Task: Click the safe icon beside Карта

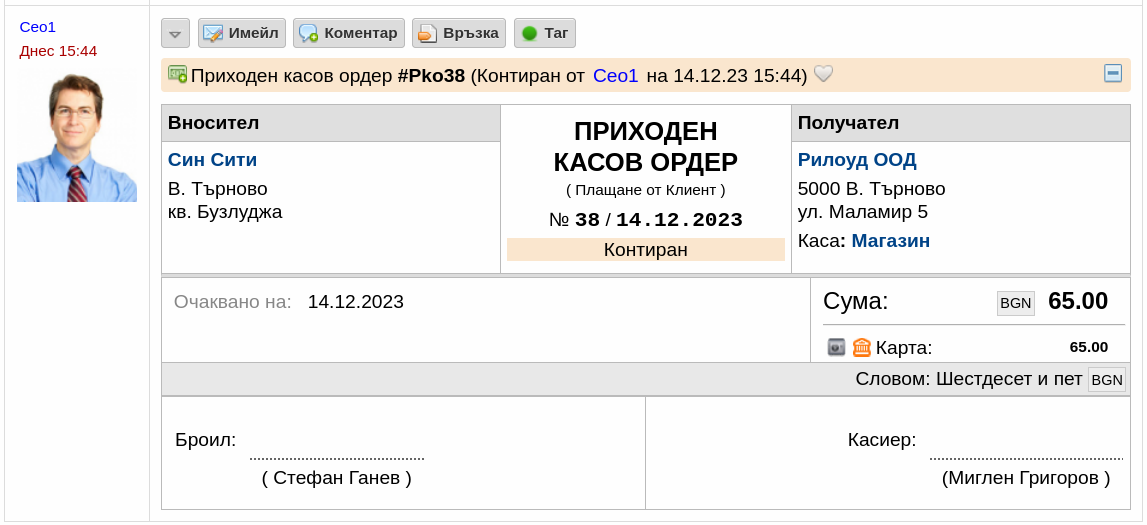Action: coord(836,347)
